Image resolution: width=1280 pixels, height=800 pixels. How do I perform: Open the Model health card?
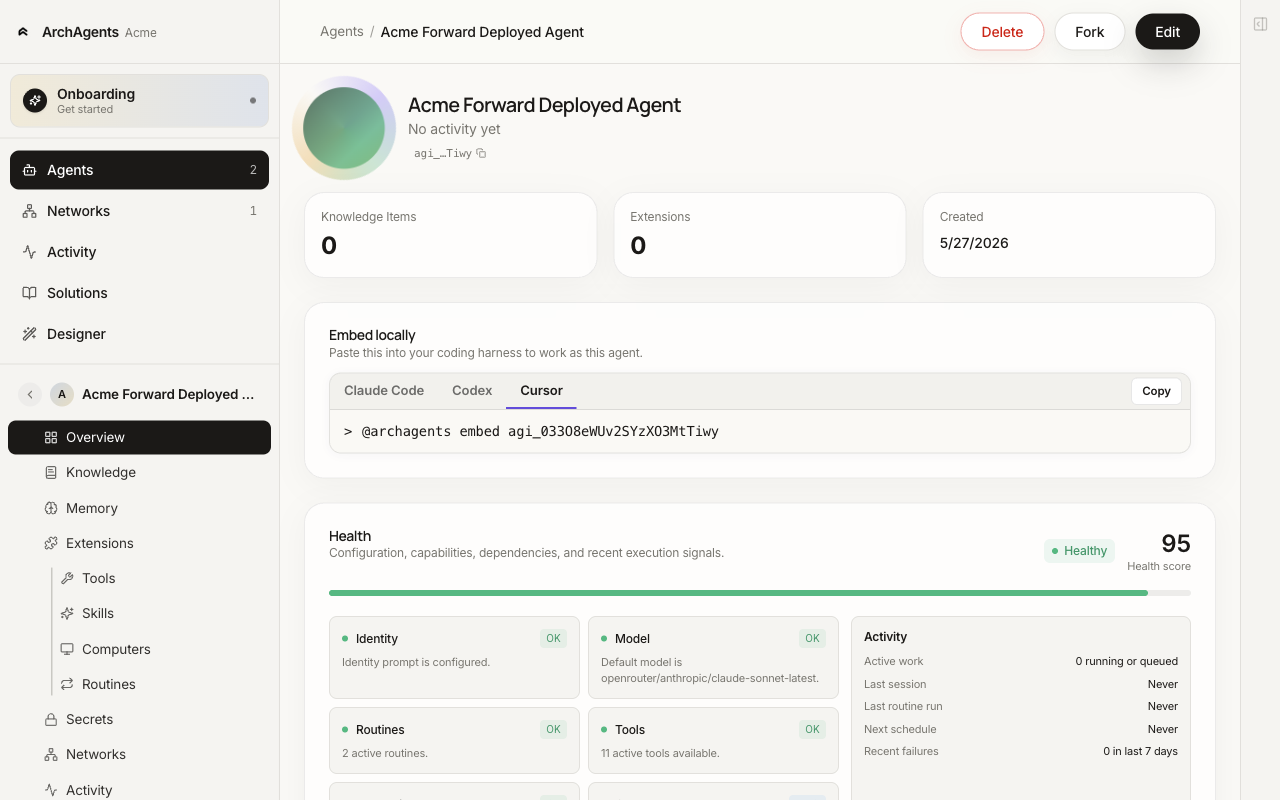click(x=713, y=657)
